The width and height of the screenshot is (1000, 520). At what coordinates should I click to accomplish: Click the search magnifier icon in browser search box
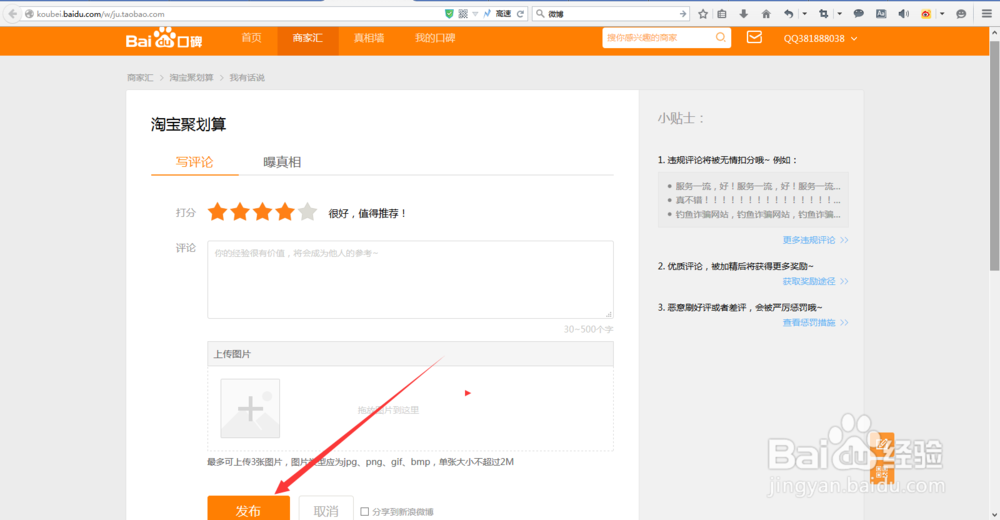(540, 13)
